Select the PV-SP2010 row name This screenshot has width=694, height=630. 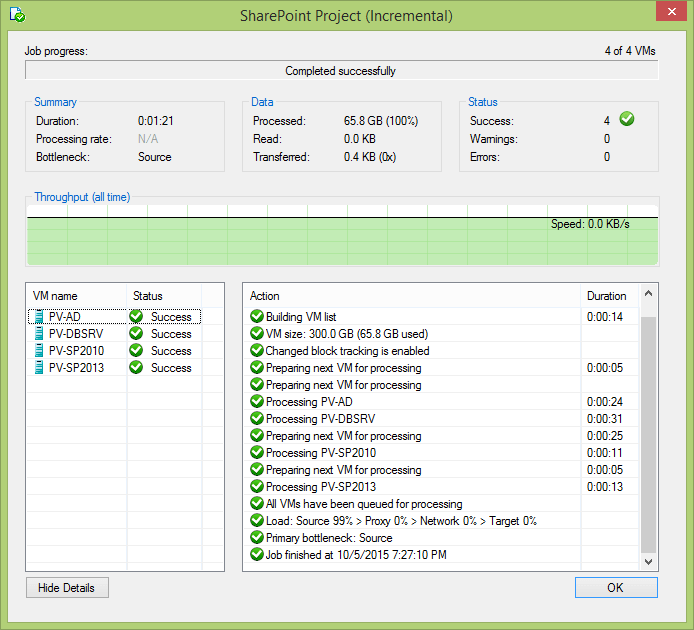pyautogui.click(x=76, y=351)
